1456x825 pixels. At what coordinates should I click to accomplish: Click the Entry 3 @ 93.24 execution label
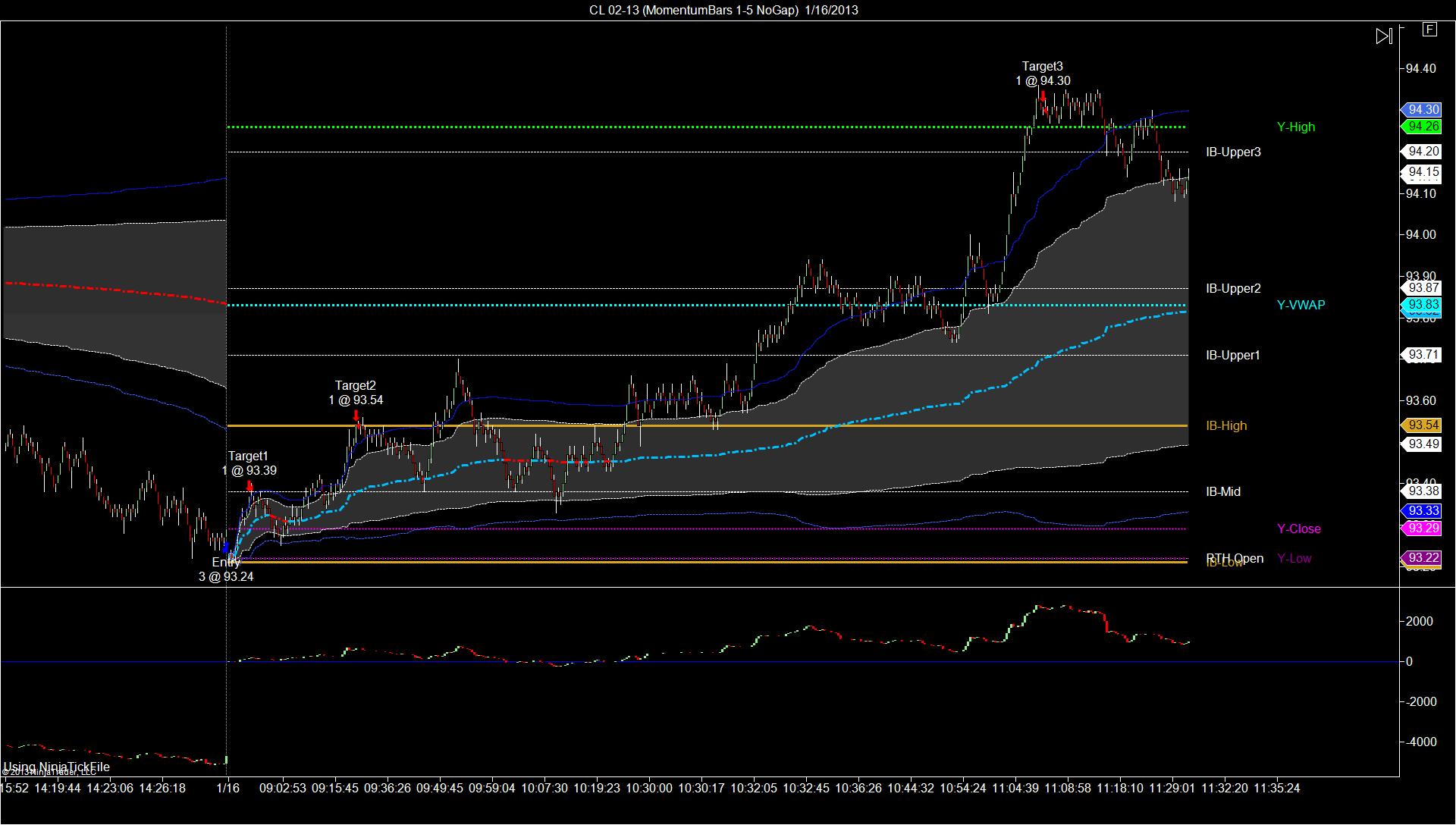226,569
